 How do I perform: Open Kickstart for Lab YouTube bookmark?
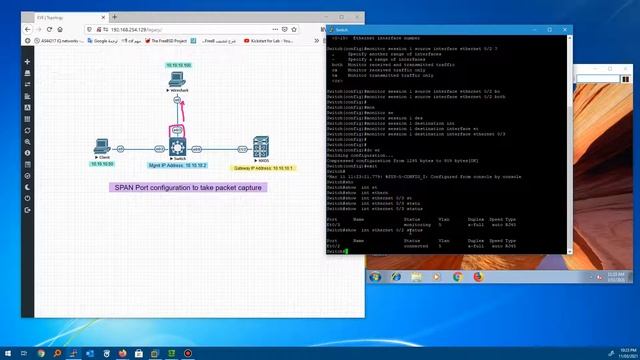[x=269, y=41]
